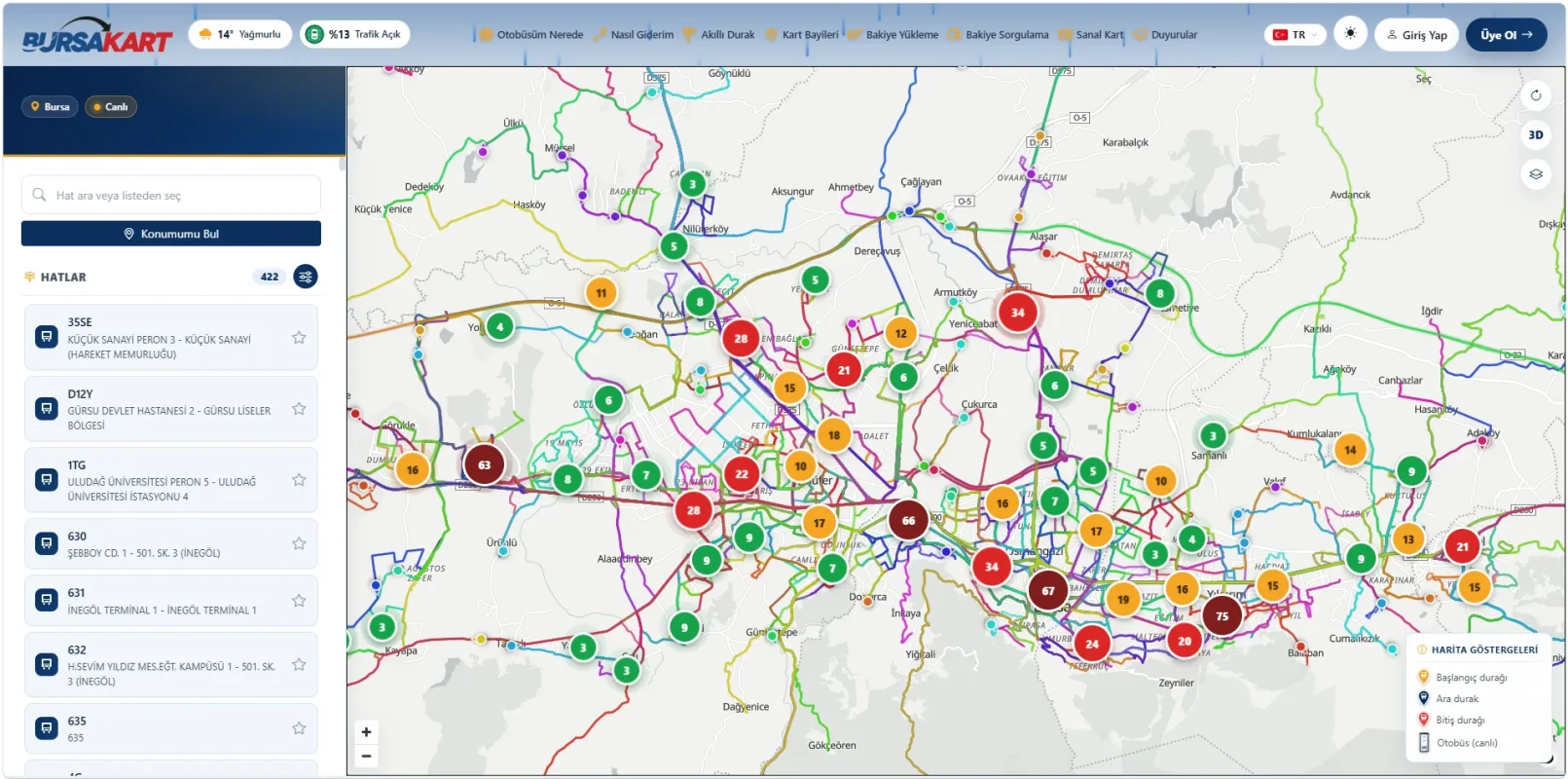The height and width of the screenshot is (779, 1568).
Task: Open the map layers selector
Action: click(1536, 174)
